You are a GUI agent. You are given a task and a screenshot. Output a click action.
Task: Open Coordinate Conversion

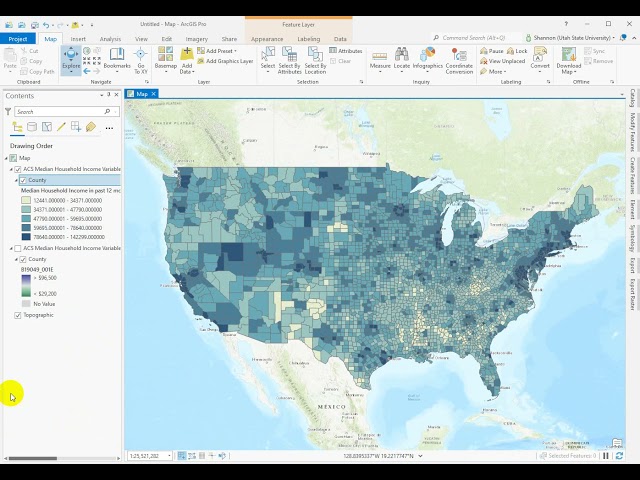coord(459,60)
